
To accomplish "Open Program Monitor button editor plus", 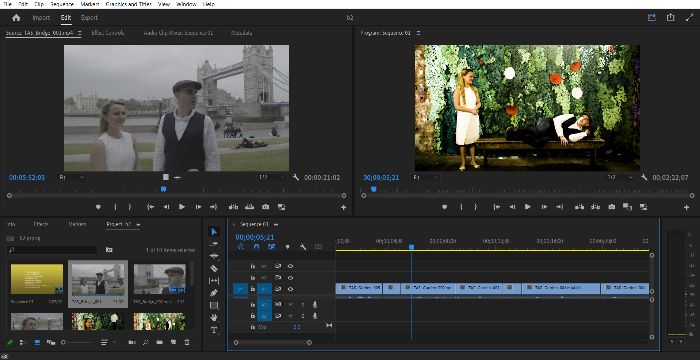I will (x=686, y=207).
